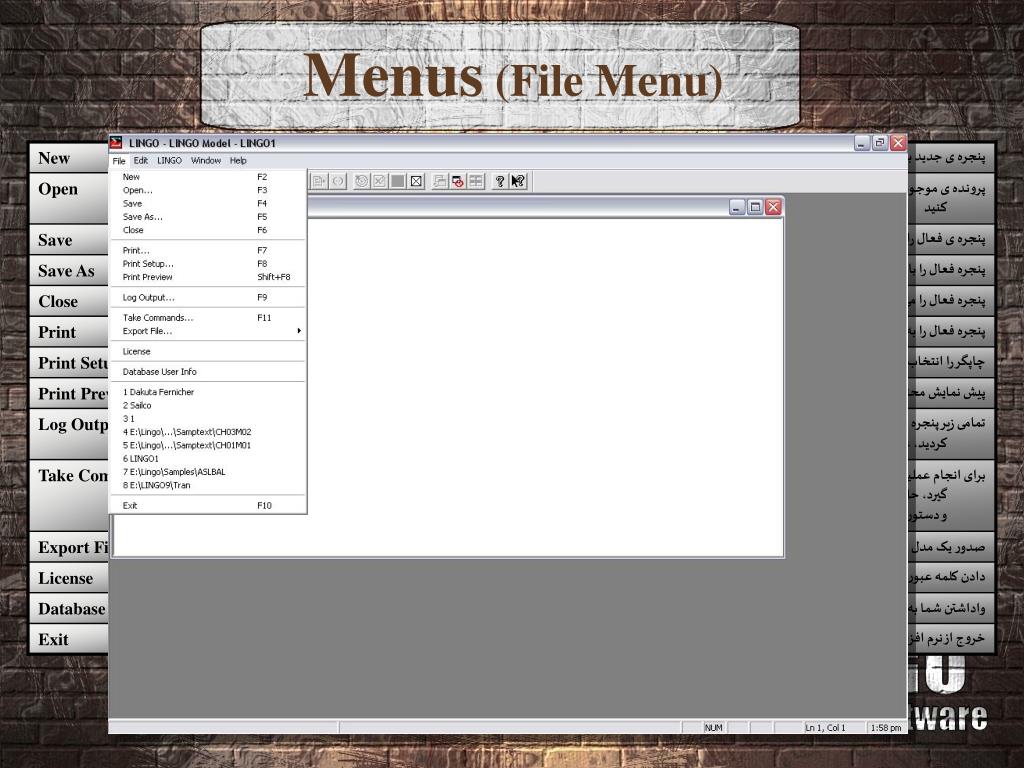This screenshot has width=1024, height=768.
Task: Click the 'Print' label in slide sidebar
Action: tap(57, 332)
